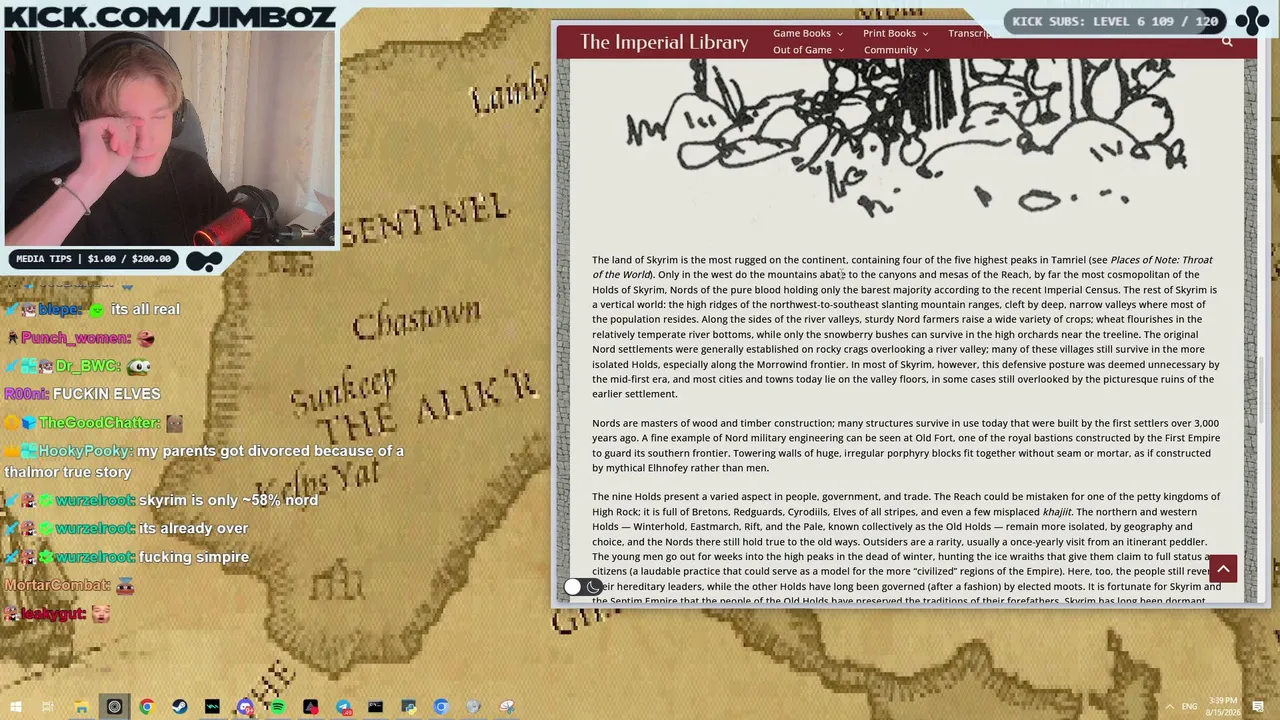
Task: Open Task View on the taskbar
Action: (x=48, y=707)
